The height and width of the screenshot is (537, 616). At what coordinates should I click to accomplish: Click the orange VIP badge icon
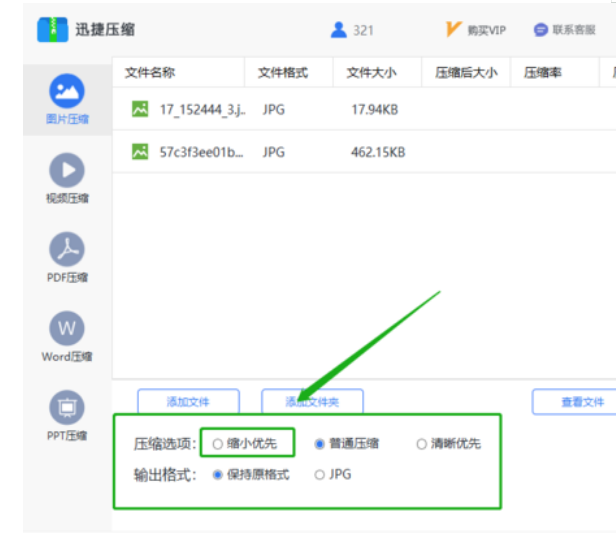(x=453, y=29)
